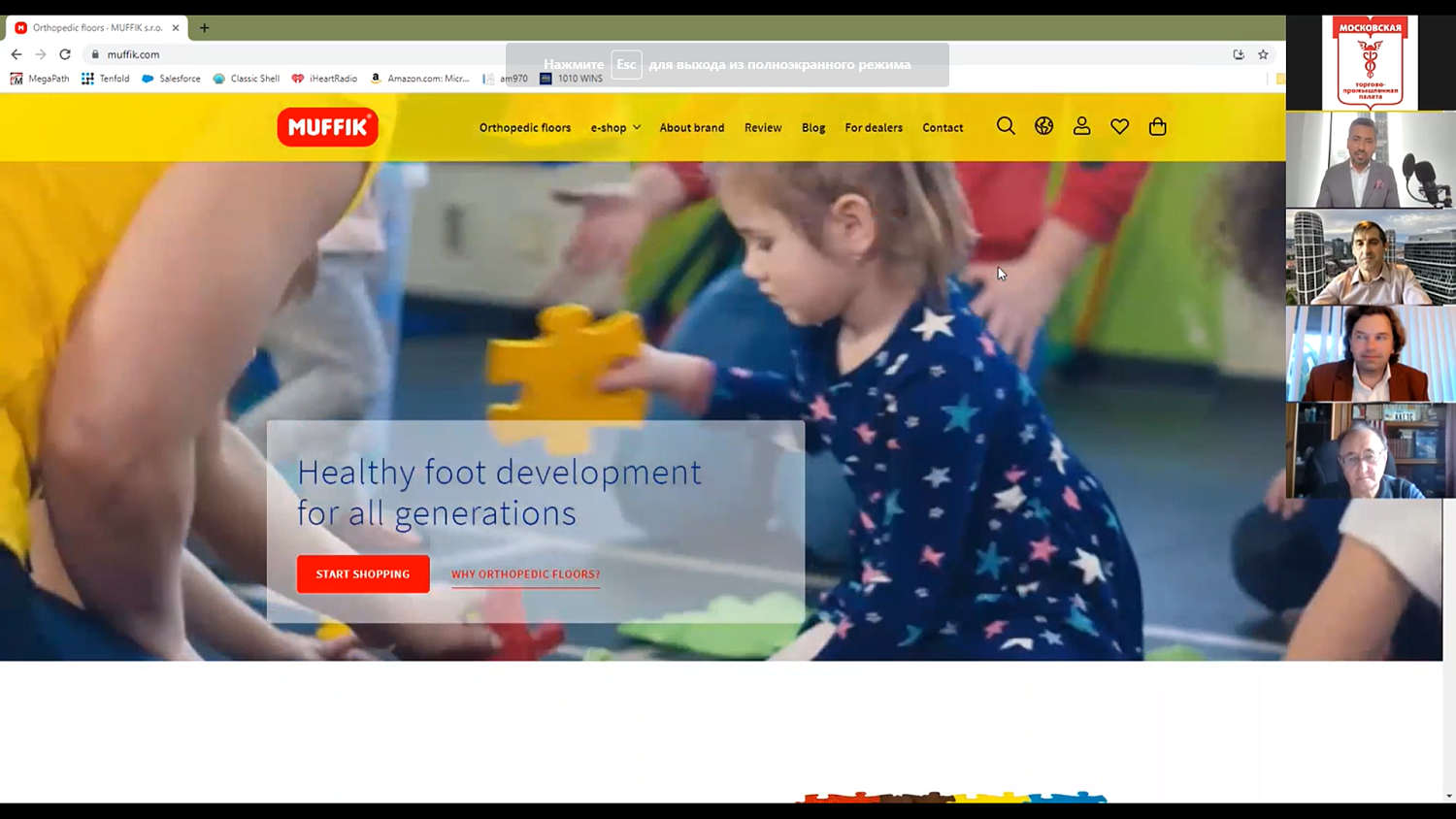Screen dimensions: 1456x819
Task: Select the video tile with bookshelf background
Action: (x=1371, y=451)
